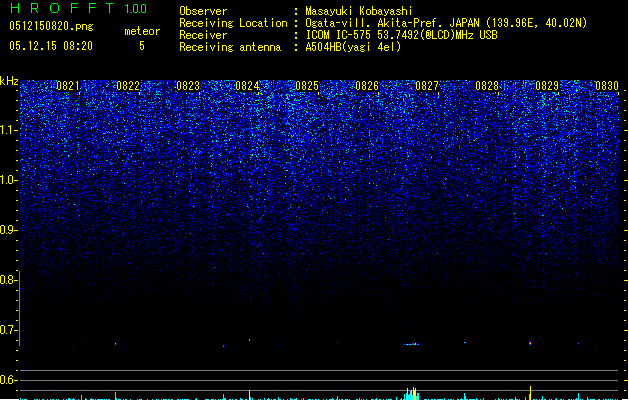Click the 0829 time marker
The width and height of the screenshot is (629, 400).
tap(547, 86)
